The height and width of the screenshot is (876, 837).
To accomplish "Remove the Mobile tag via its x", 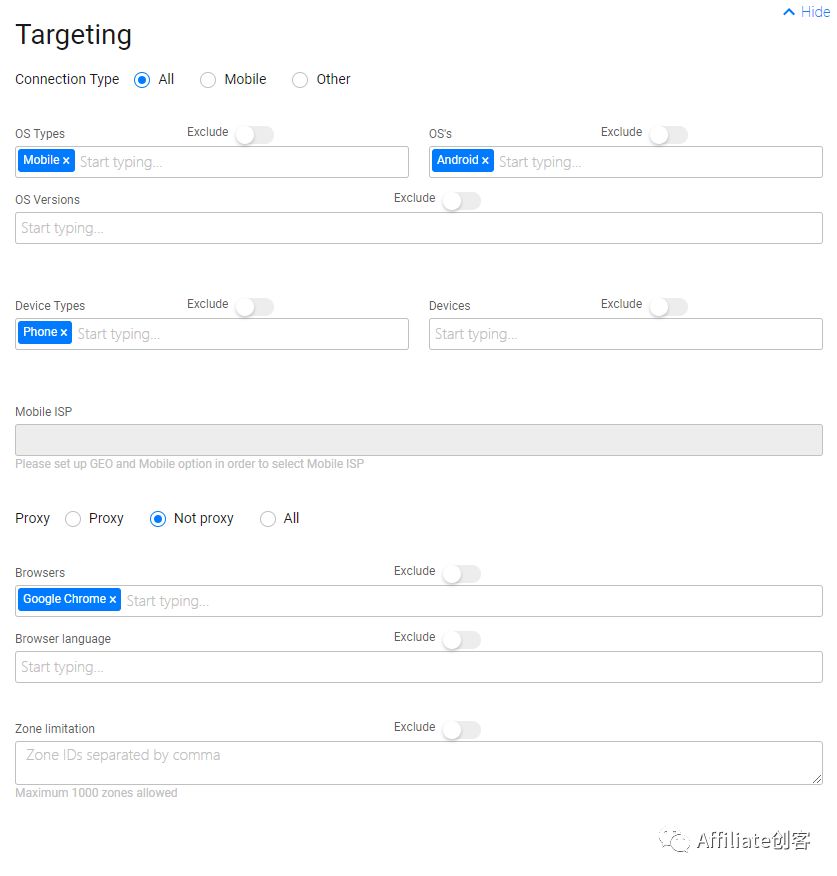I will click(66, 161).
